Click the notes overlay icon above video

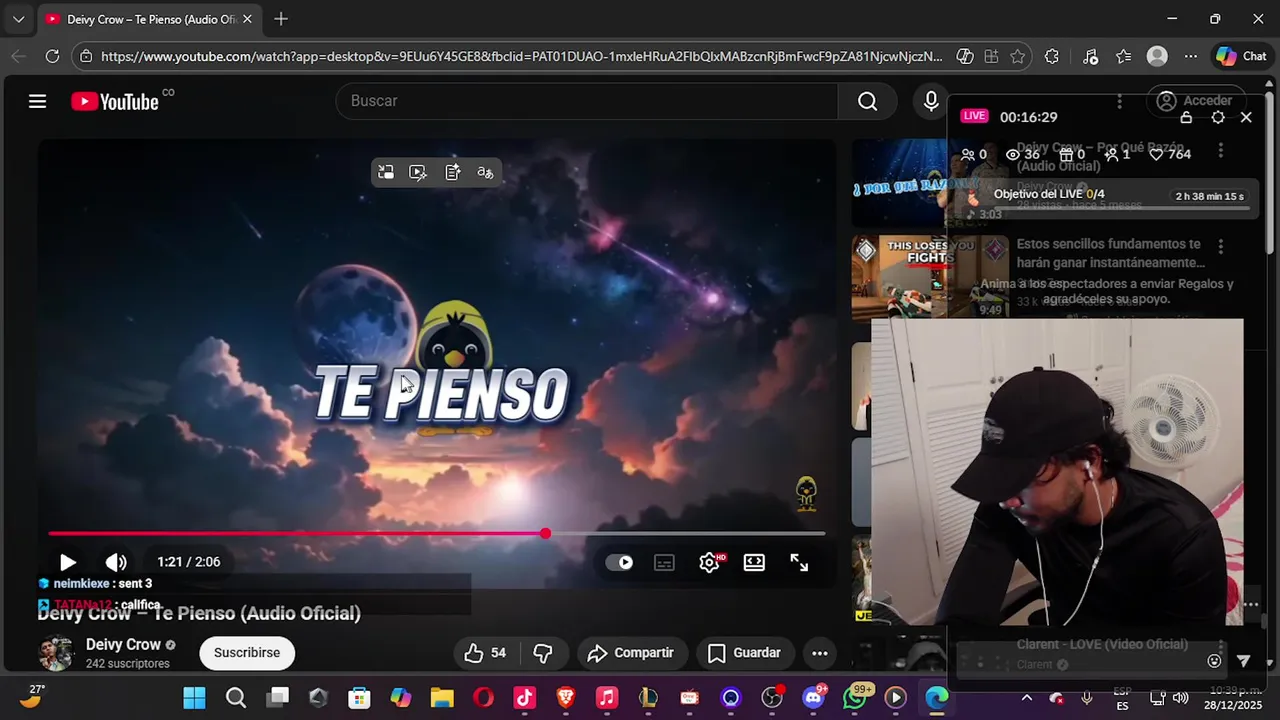452,172
